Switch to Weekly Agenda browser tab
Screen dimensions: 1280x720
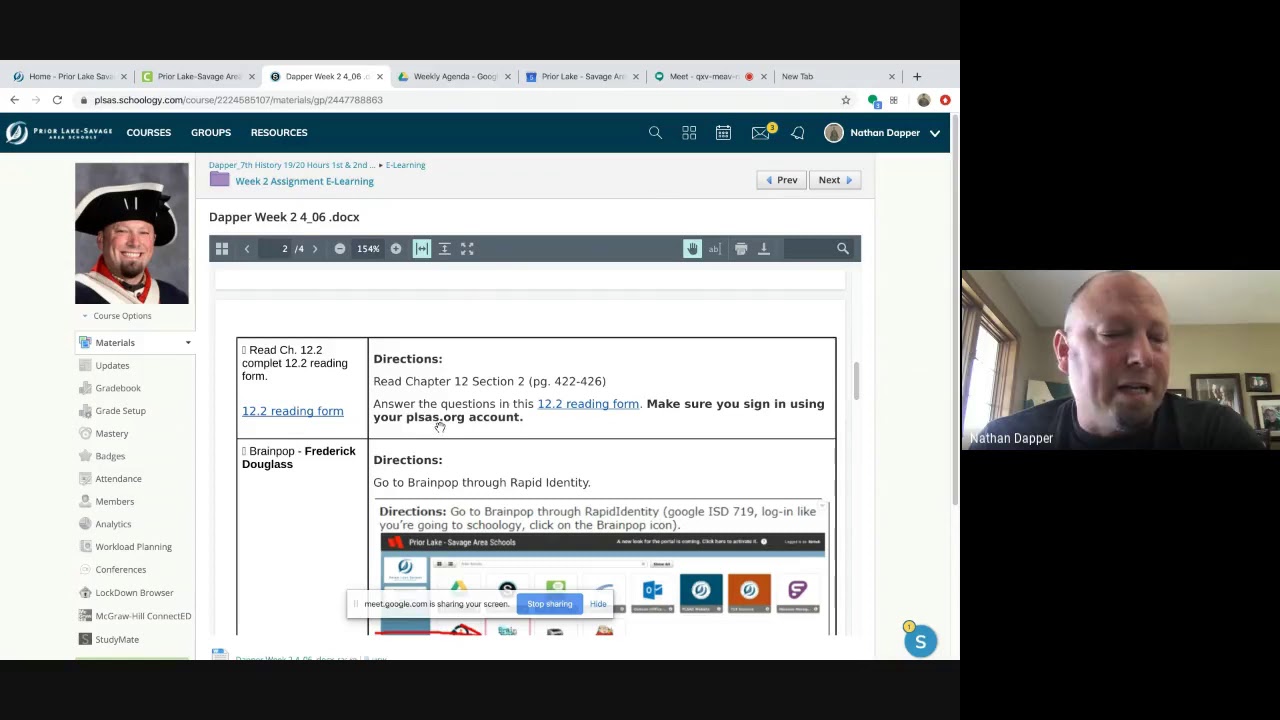click(455, 77)
